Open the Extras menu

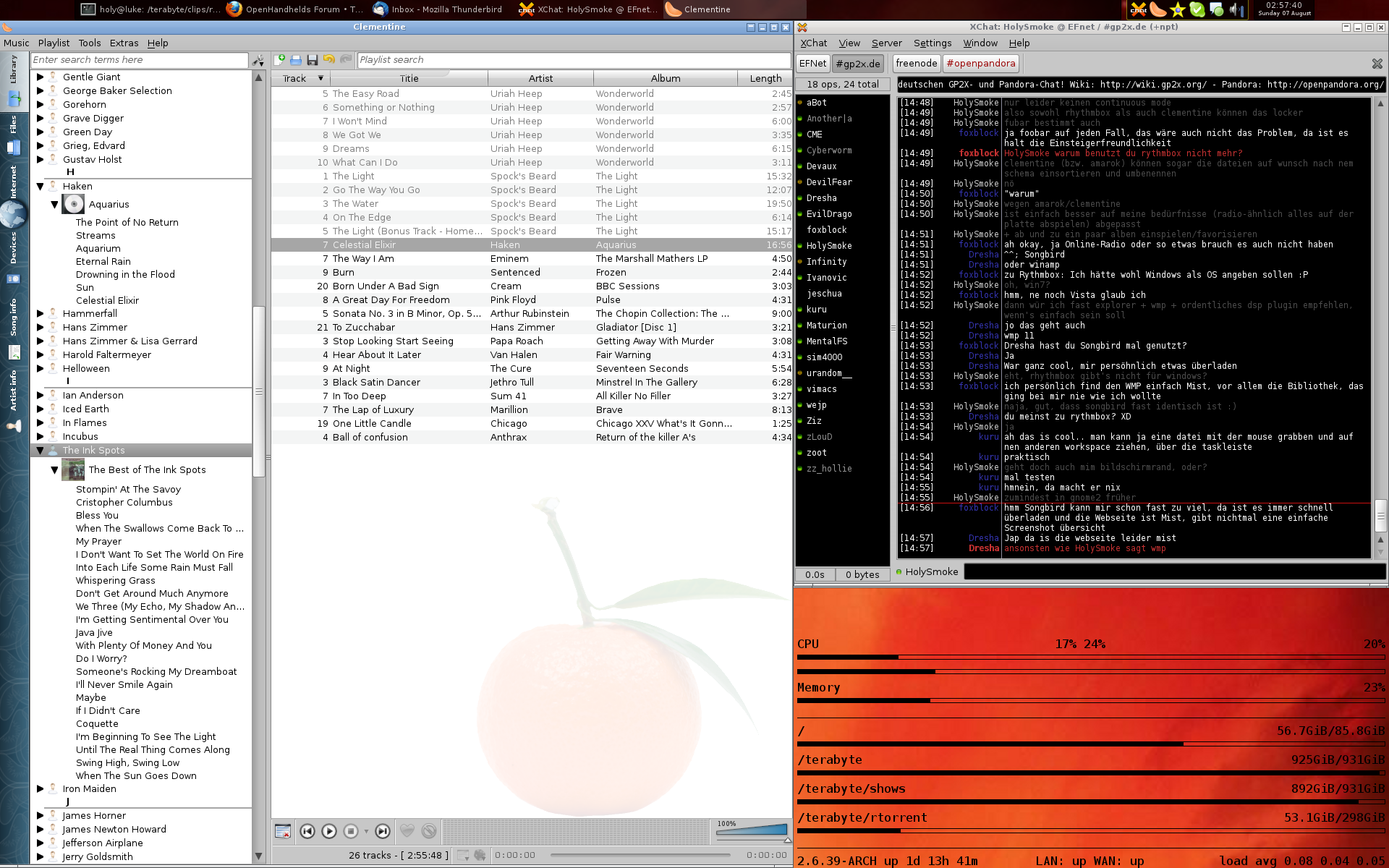point(124,43)
